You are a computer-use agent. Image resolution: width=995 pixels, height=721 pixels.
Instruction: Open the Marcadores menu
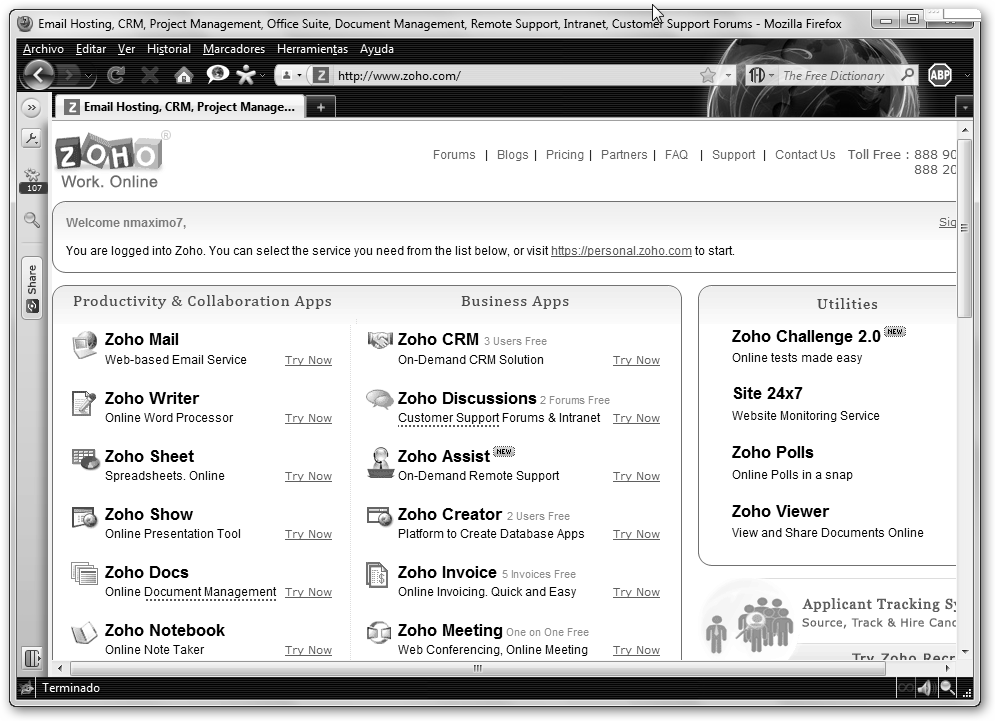coord(234,49)
